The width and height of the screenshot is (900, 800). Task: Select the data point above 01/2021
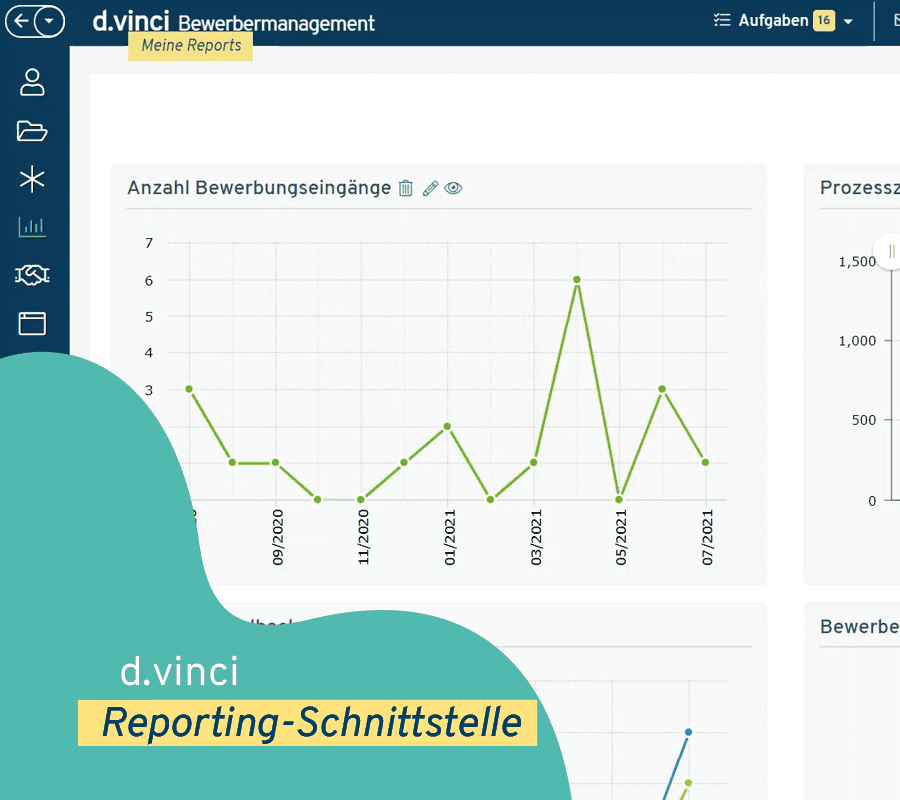click(447, 426)
